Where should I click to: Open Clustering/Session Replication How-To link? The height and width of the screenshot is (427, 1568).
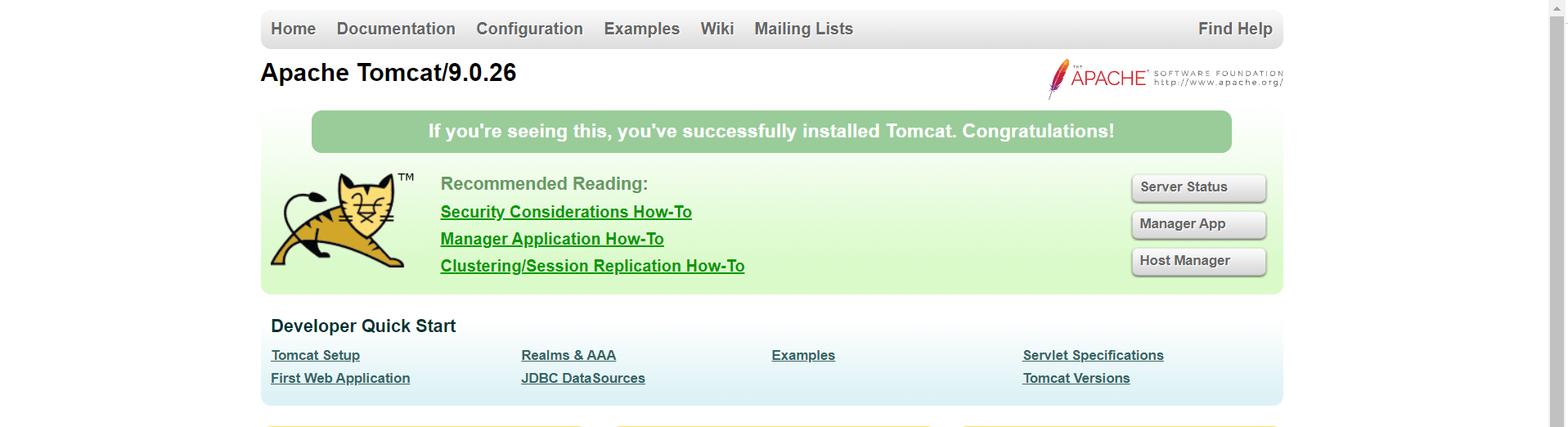tap(592, 266)
